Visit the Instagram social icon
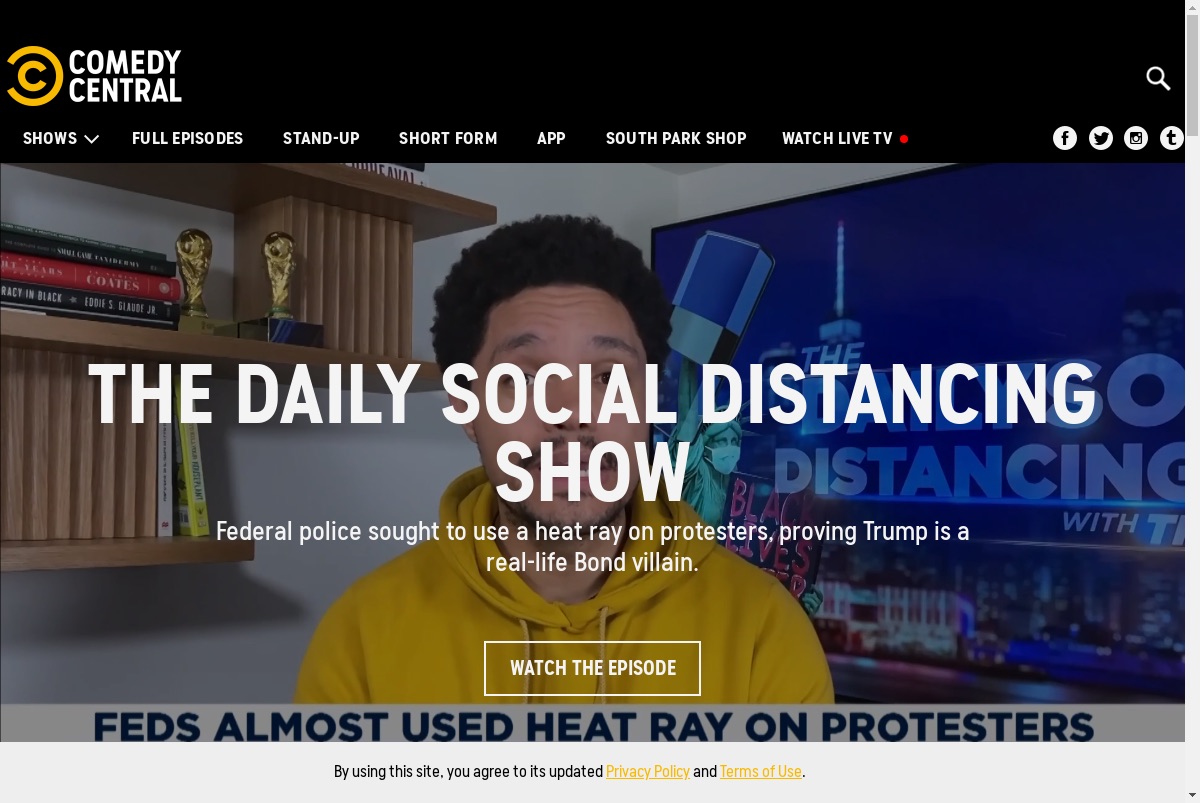The height and width of the screenshot is (803, 1200). coord(1136,138)
